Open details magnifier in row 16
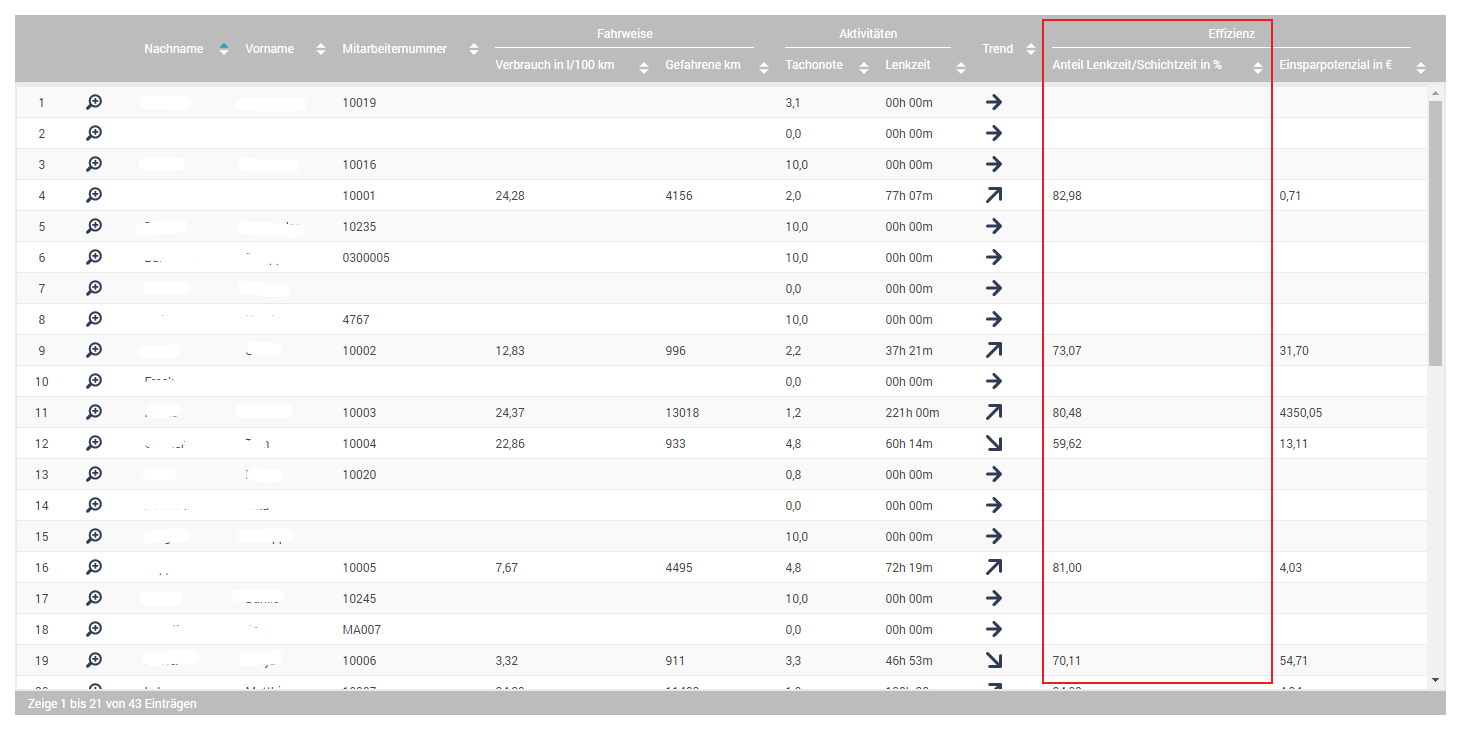The height and width of the screenshot is (730, 1461). tap(94, 567)
